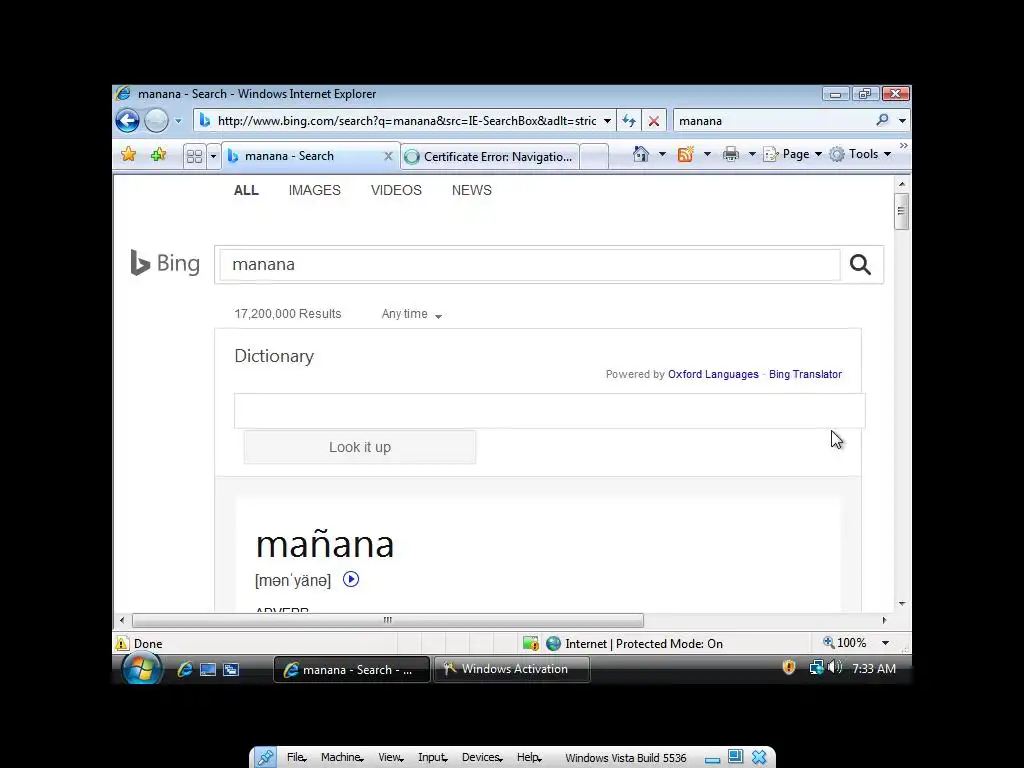Stop loading with the red X

coord(654,121)
